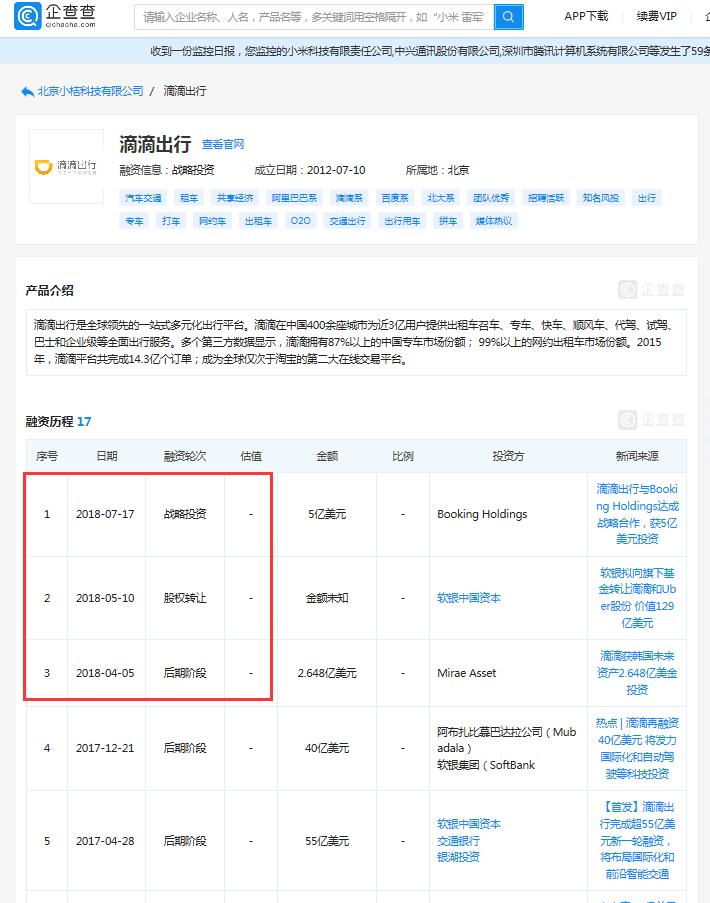Select the 交通出行 tag
Viewport: 710px width, 903px height.
[347, 221]
